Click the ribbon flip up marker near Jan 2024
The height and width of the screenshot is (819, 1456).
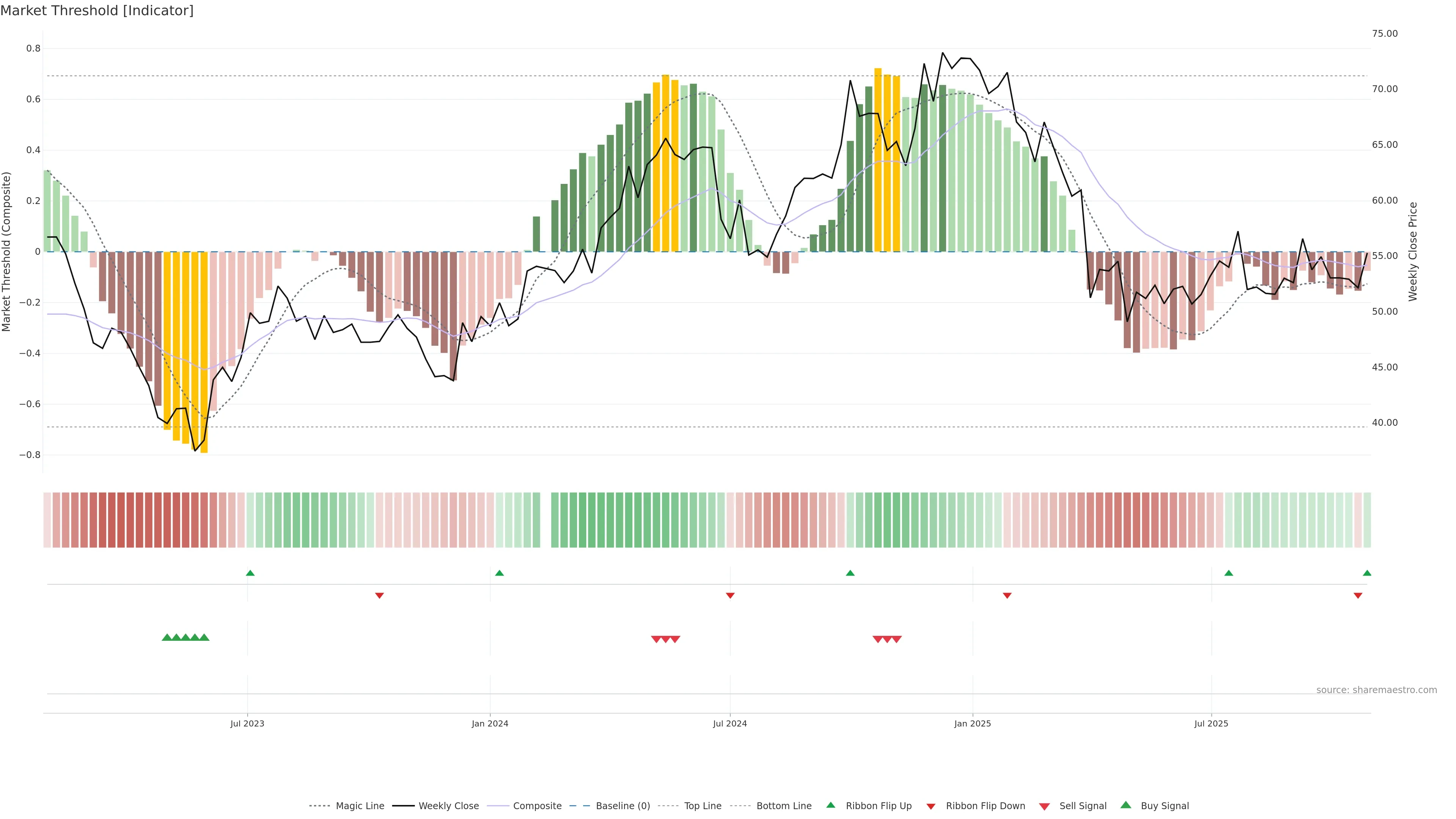(499, 573)
